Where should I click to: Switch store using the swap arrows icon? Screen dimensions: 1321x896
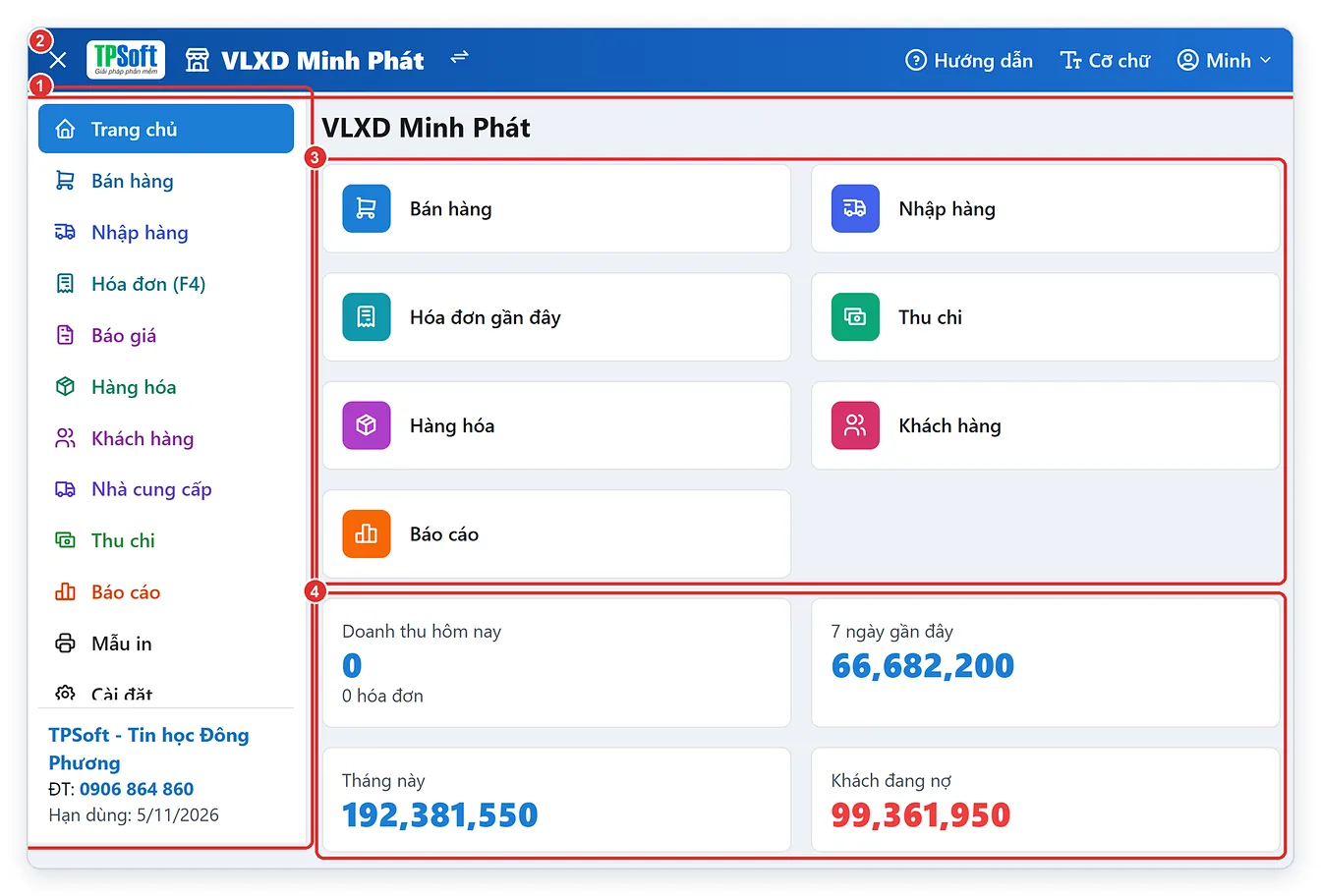[459, 58]
